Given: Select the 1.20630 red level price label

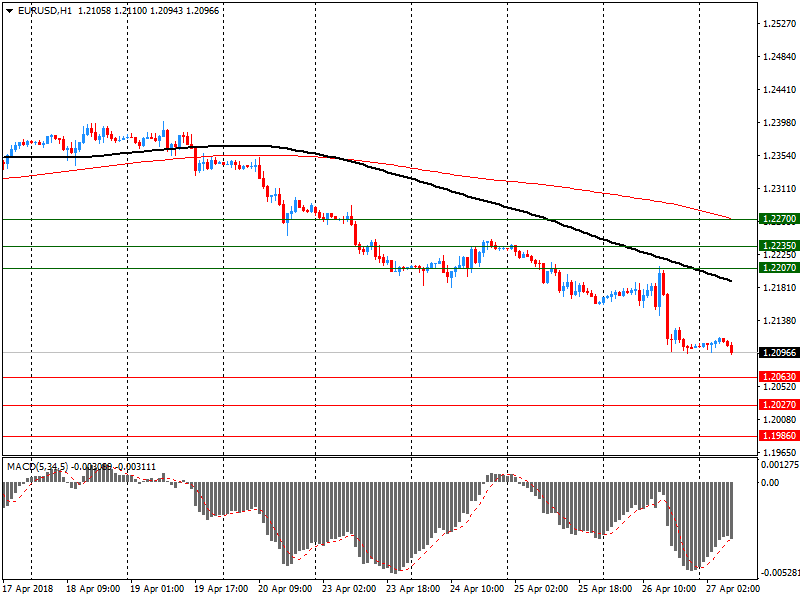Looking at the screenshot, I should 779,377.
